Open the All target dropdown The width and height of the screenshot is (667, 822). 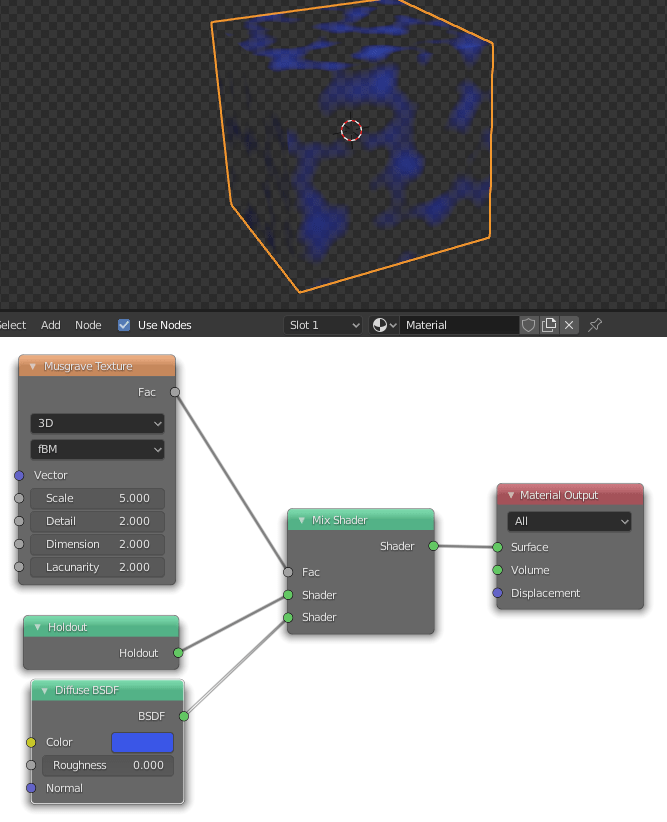pos(569,522)
